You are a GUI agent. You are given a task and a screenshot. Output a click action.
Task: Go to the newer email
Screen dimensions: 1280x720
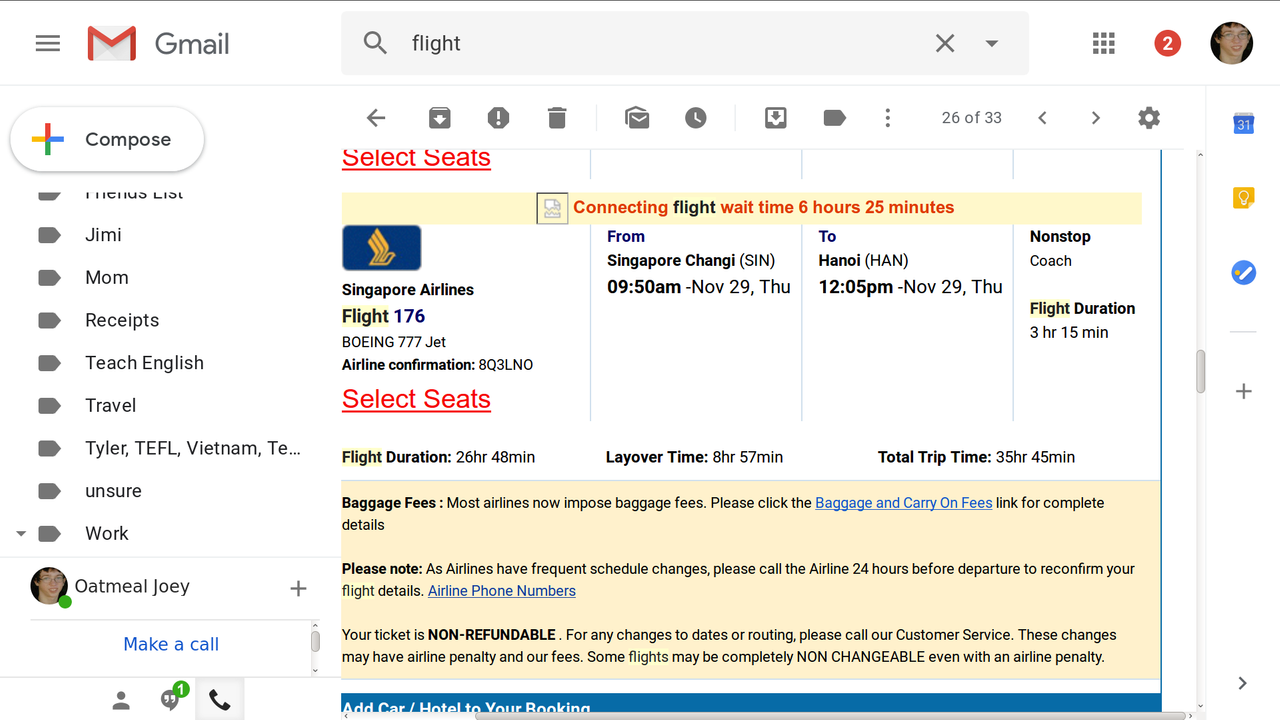(x=1042, y=118)
